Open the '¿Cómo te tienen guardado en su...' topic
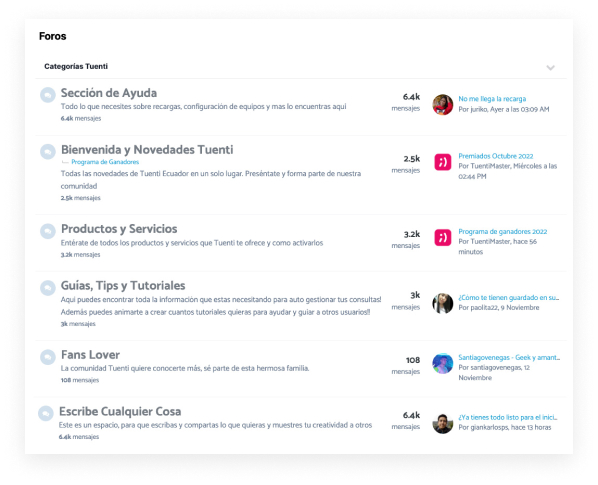The width and height of the screenshot is (598, 485). [508, 297]
